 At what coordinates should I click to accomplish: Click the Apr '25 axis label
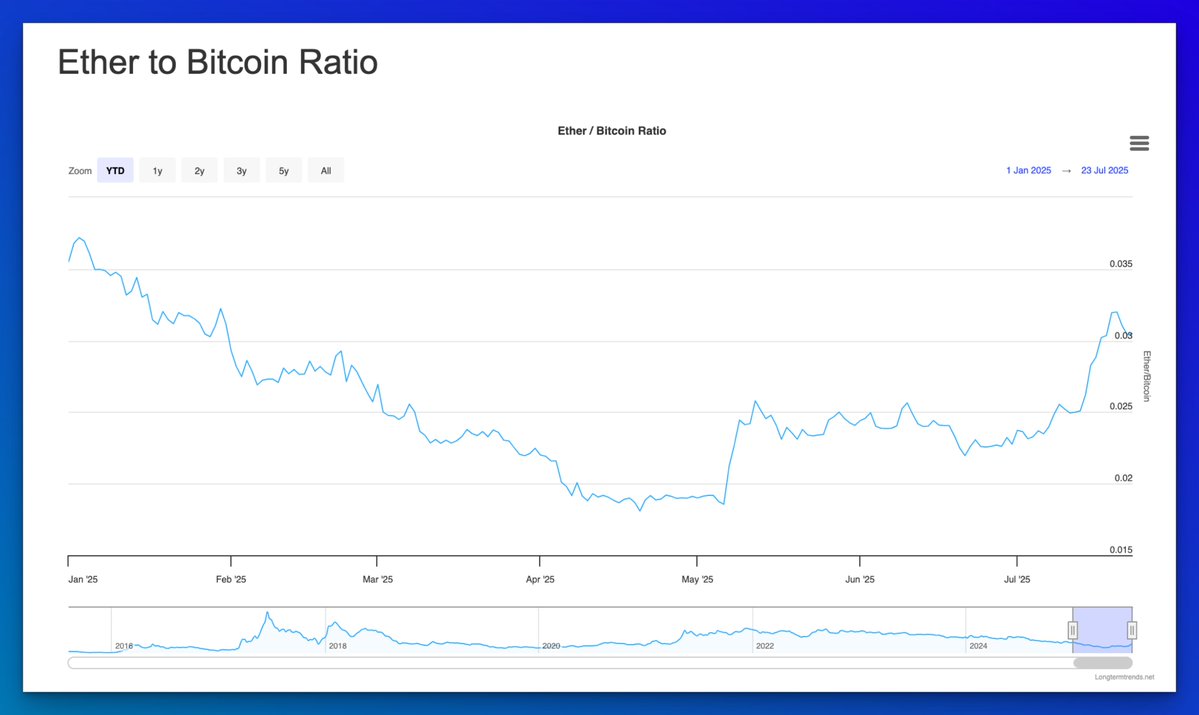540,580
